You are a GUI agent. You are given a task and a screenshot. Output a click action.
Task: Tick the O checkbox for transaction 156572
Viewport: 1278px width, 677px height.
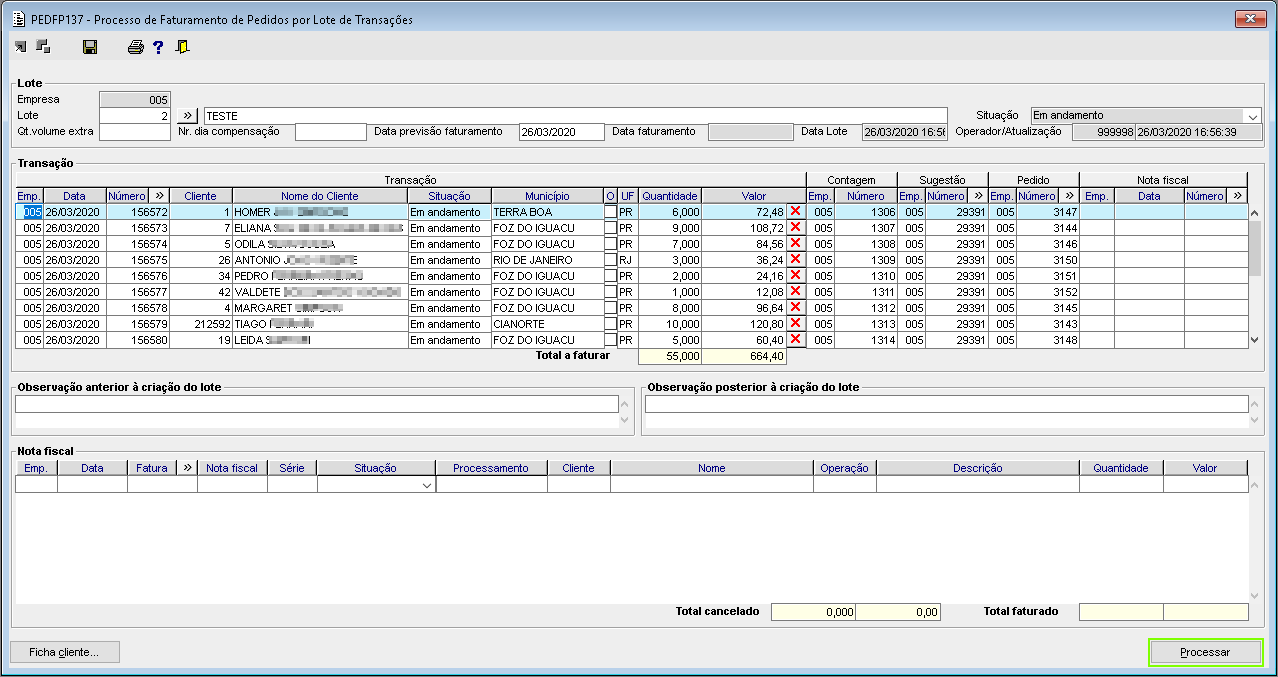610,212
